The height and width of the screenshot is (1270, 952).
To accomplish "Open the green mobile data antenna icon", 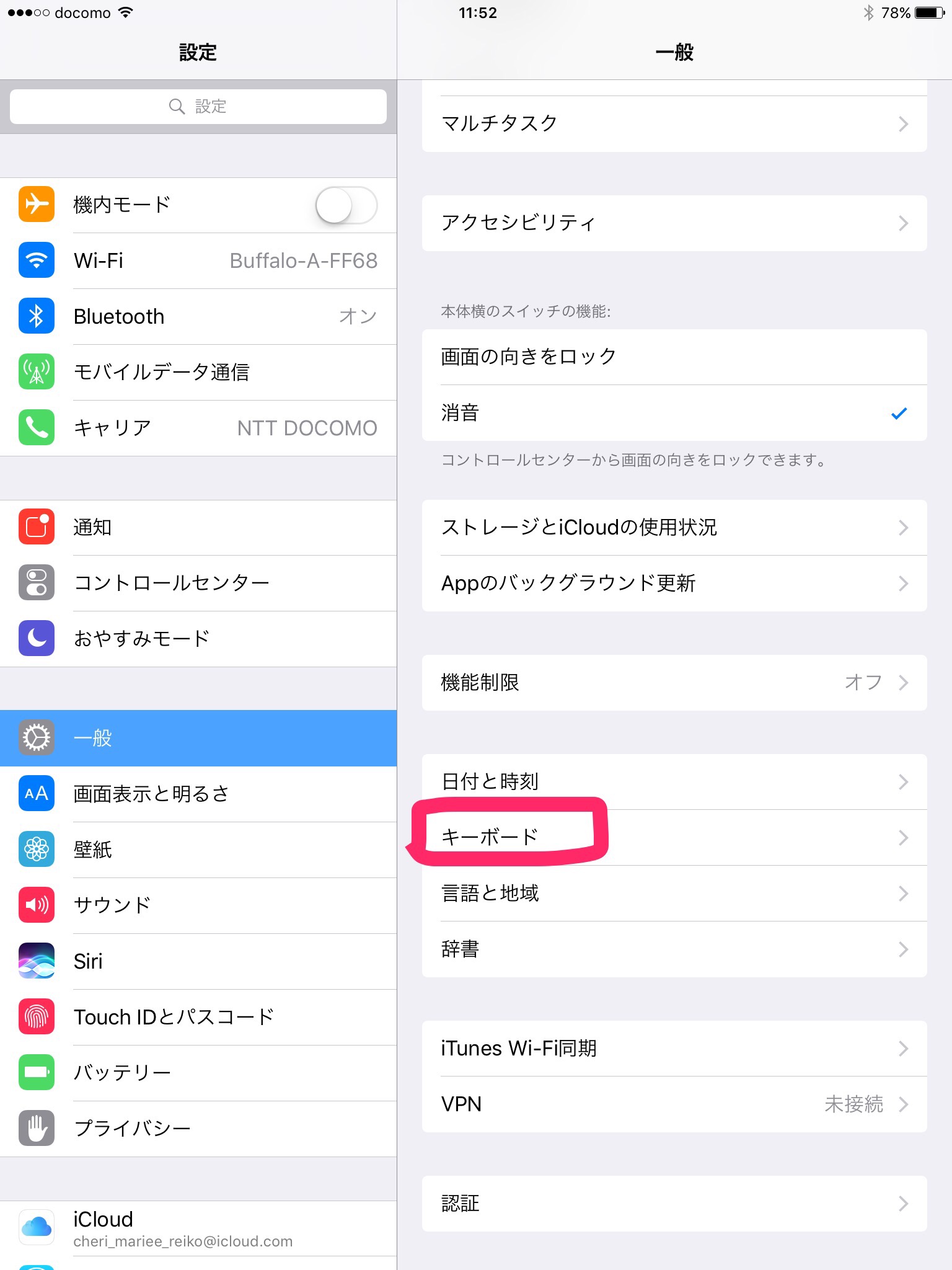I will 37,371.
